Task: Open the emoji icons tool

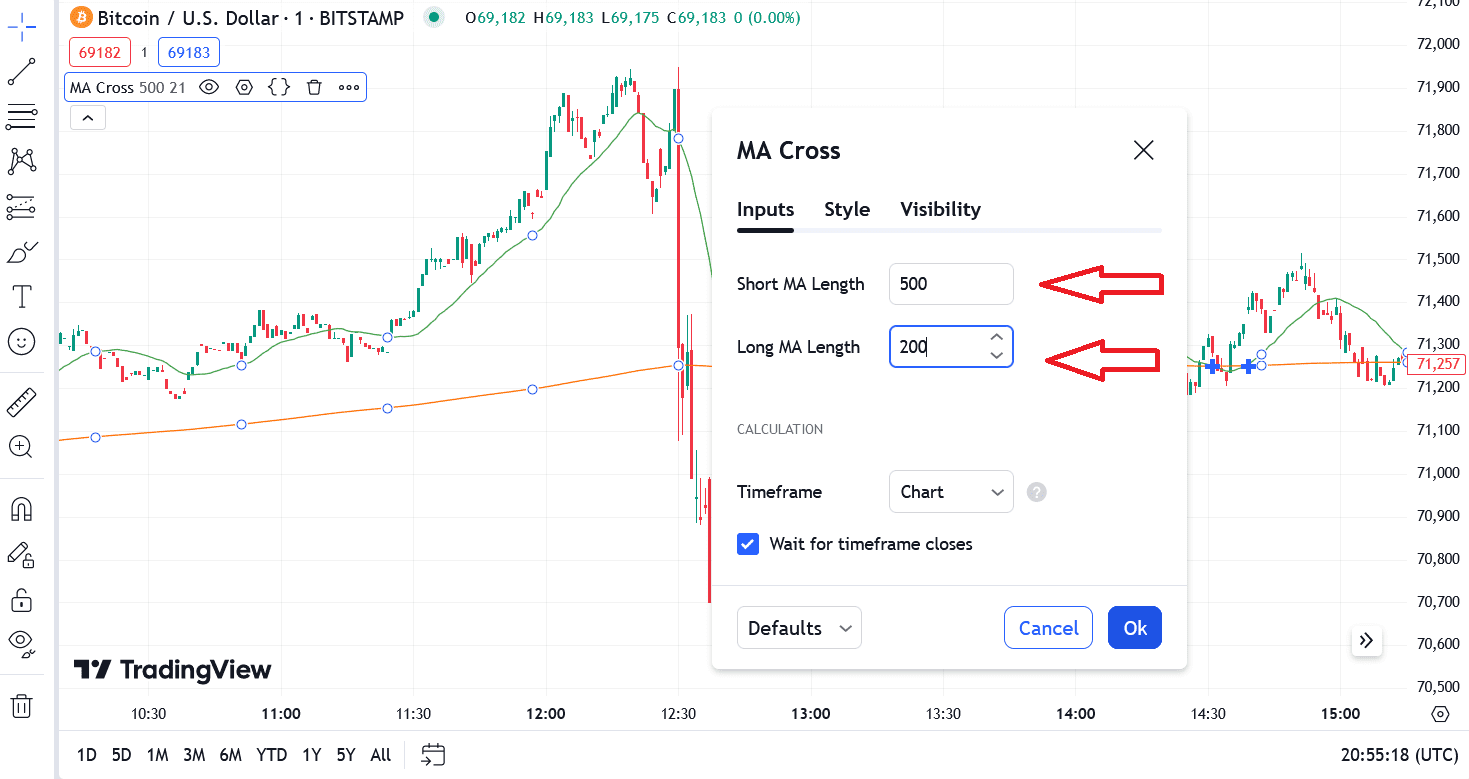Action: [22, 342]
